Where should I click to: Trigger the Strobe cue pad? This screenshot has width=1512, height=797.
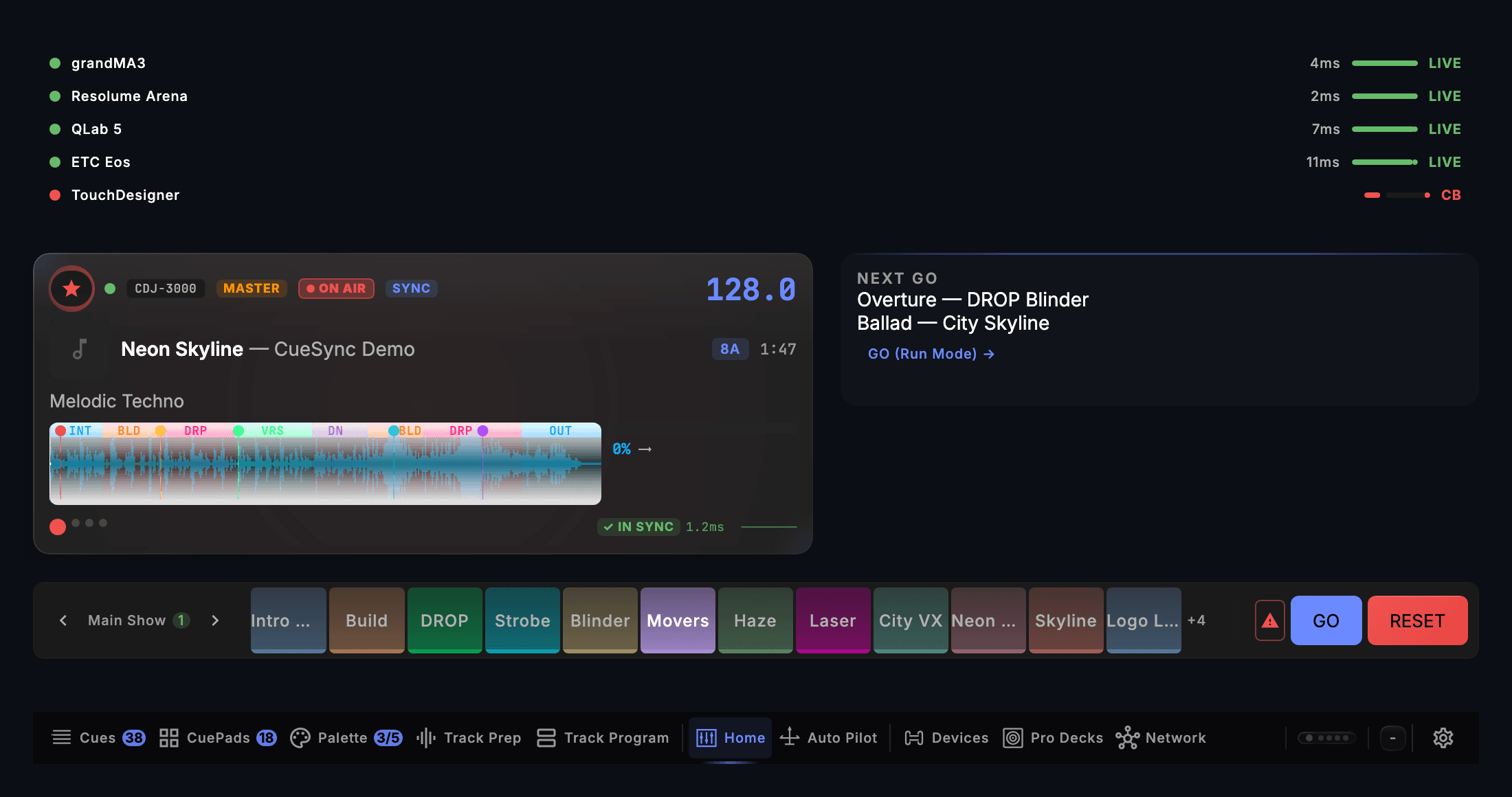tap(522, 620)
